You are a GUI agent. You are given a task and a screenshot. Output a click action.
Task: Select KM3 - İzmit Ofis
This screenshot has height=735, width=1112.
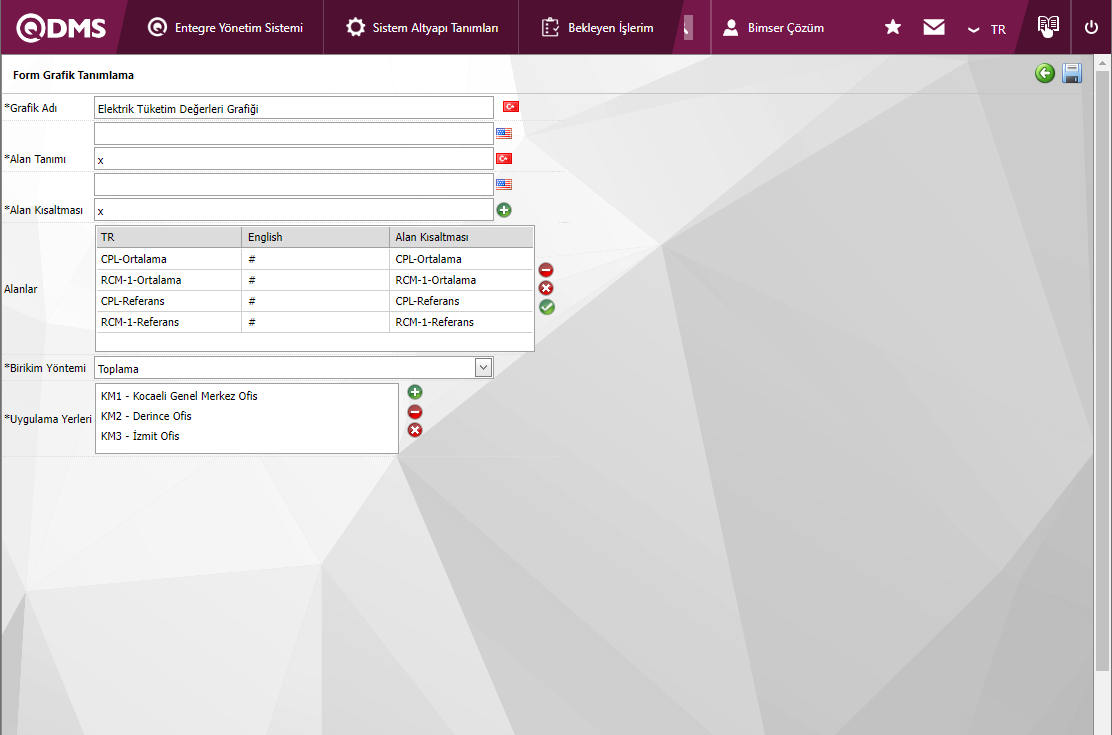(140, 436)
